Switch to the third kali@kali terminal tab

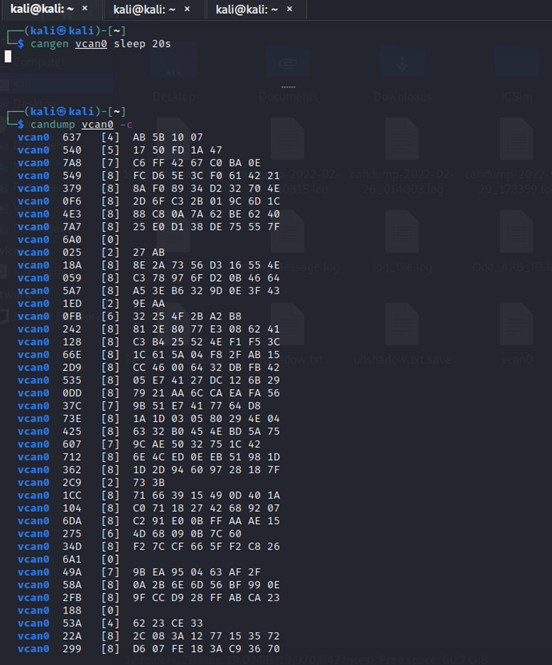pos(246,9)
